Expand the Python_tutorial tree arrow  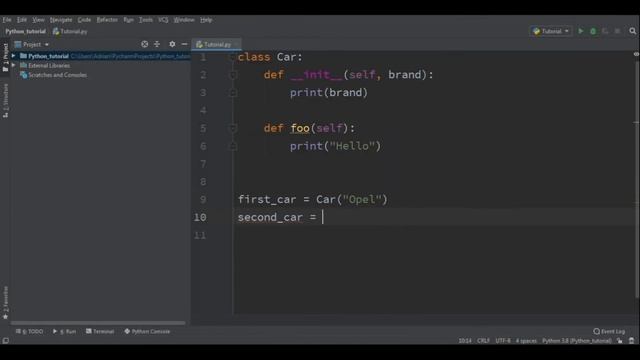[13, 56]
